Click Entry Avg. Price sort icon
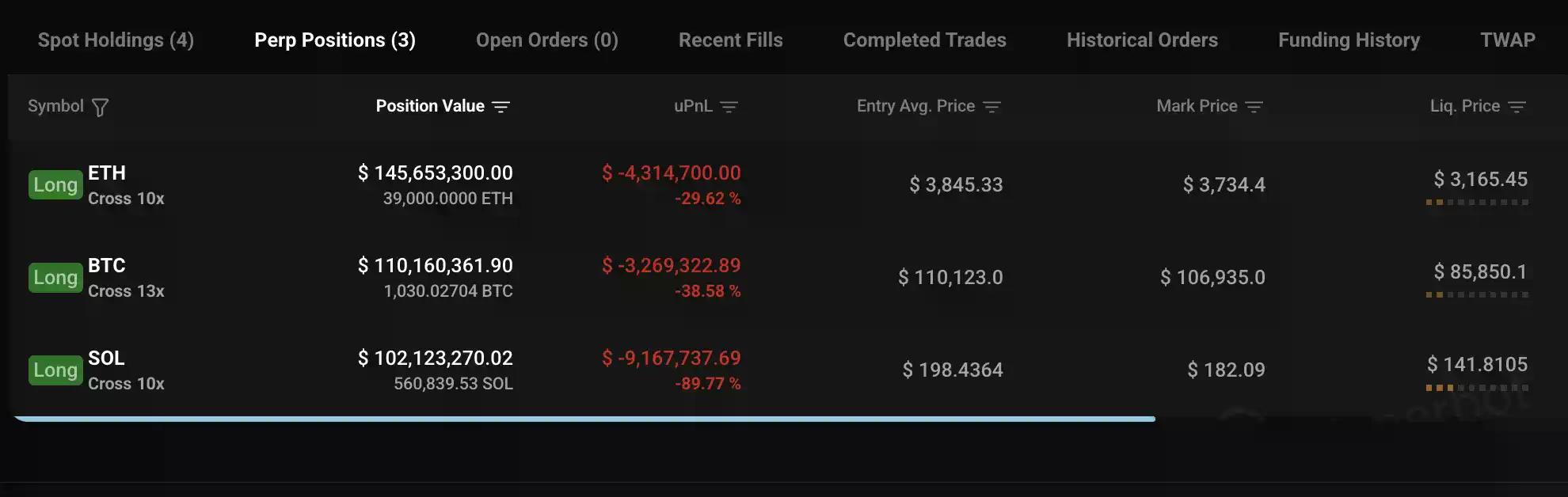1568x497 pixels. pyautogui.click(x=991, y=107)
